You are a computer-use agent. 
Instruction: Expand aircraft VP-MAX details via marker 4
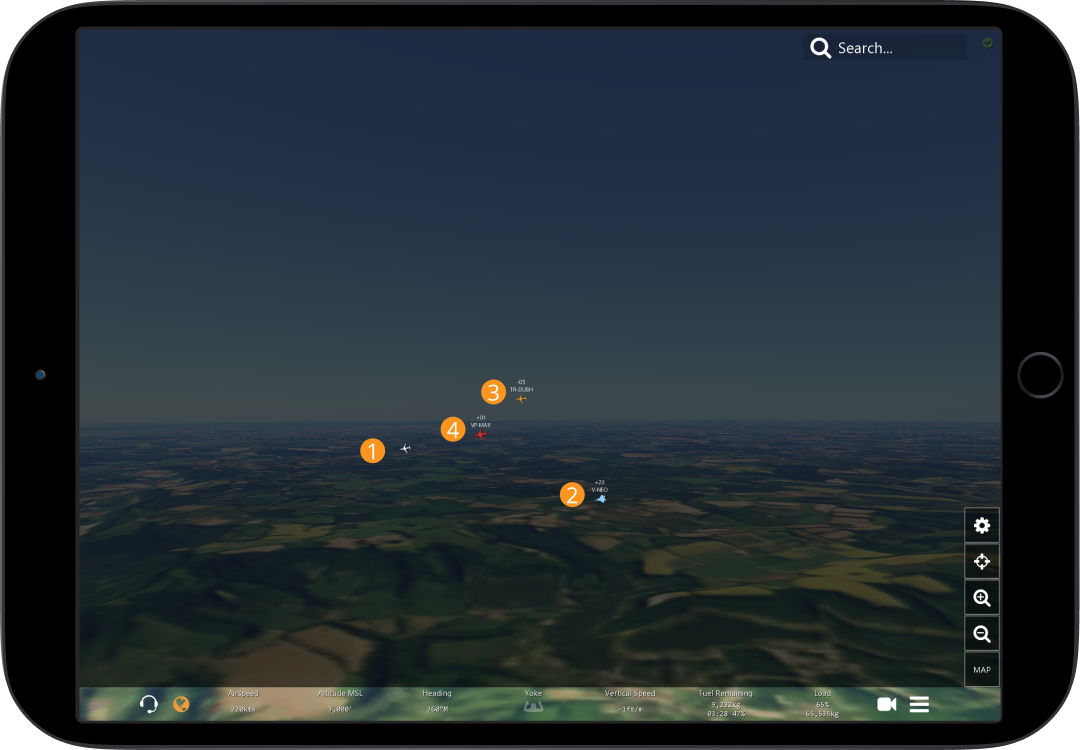pos(453,428)
